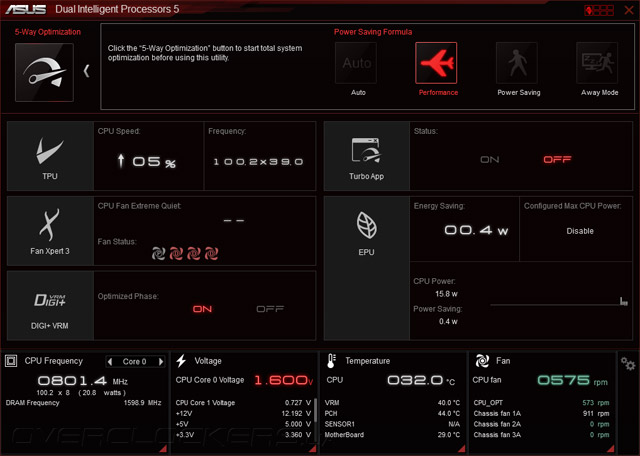Click the ASUS logo
This screenshot has width=640, height=456.
[25, 9]
